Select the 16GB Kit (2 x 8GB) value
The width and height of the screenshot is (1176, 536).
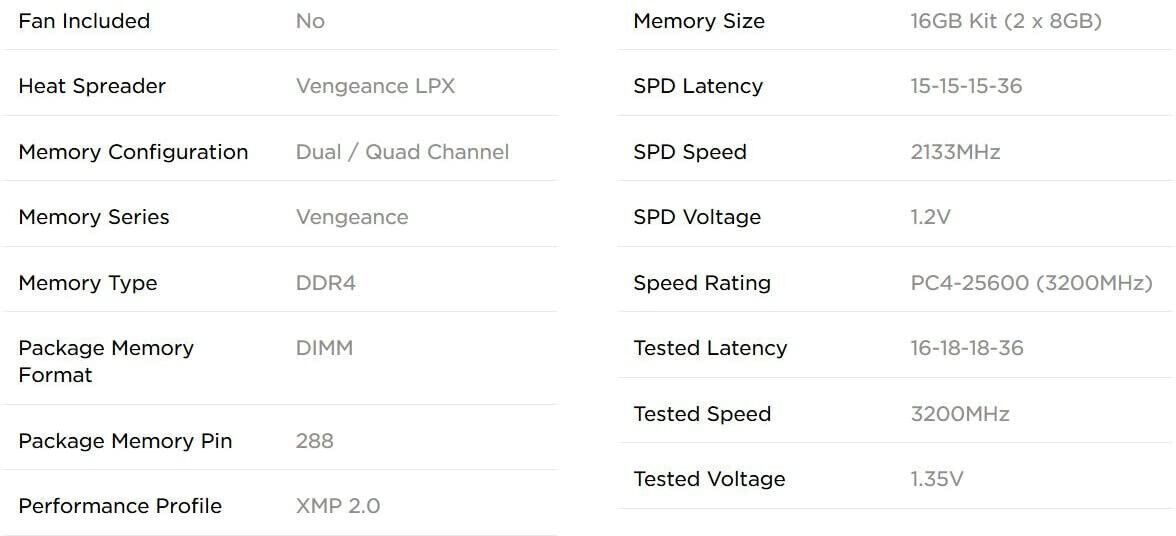[1005, 21]
